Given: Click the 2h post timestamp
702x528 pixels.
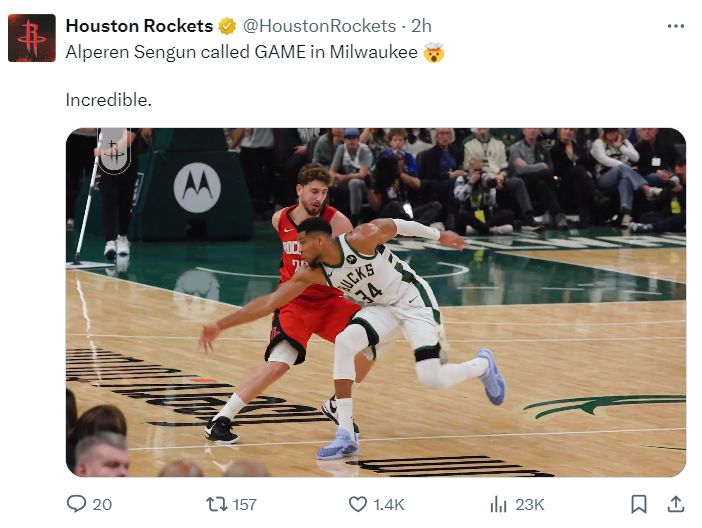Looking at the screenshot, I should [421, 26].
